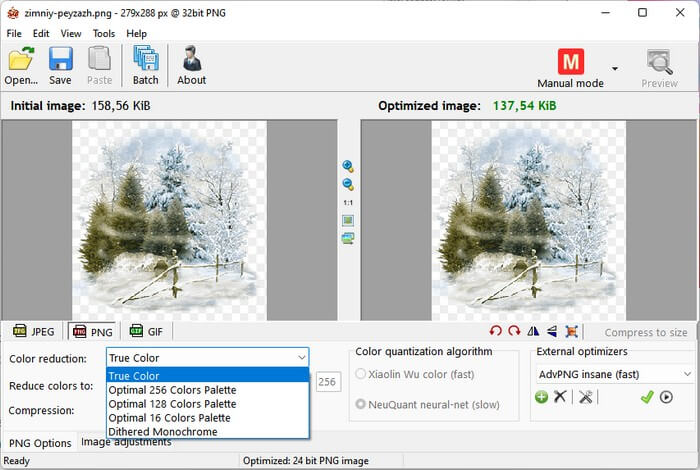700x470 pixels.
Task: Click the zoom in magnifier icon
Action: 348,166
